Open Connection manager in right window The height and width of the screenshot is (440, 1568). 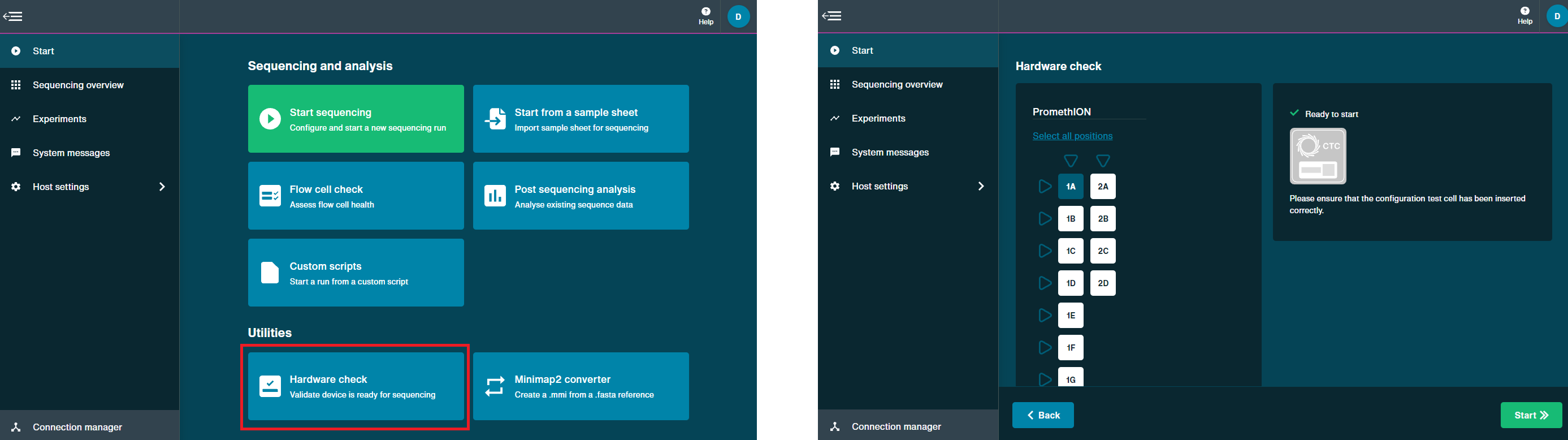coord(908,425)
